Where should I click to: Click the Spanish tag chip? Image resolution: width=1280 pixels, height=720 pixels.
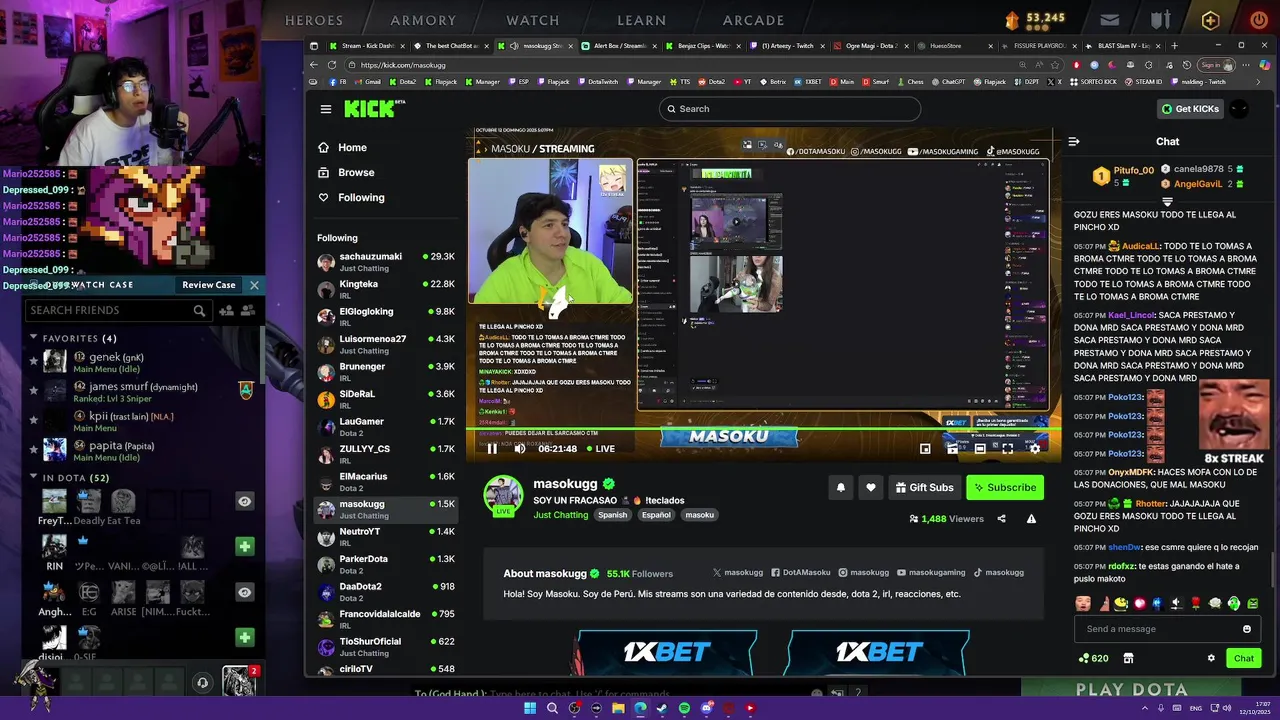[612, 515]
